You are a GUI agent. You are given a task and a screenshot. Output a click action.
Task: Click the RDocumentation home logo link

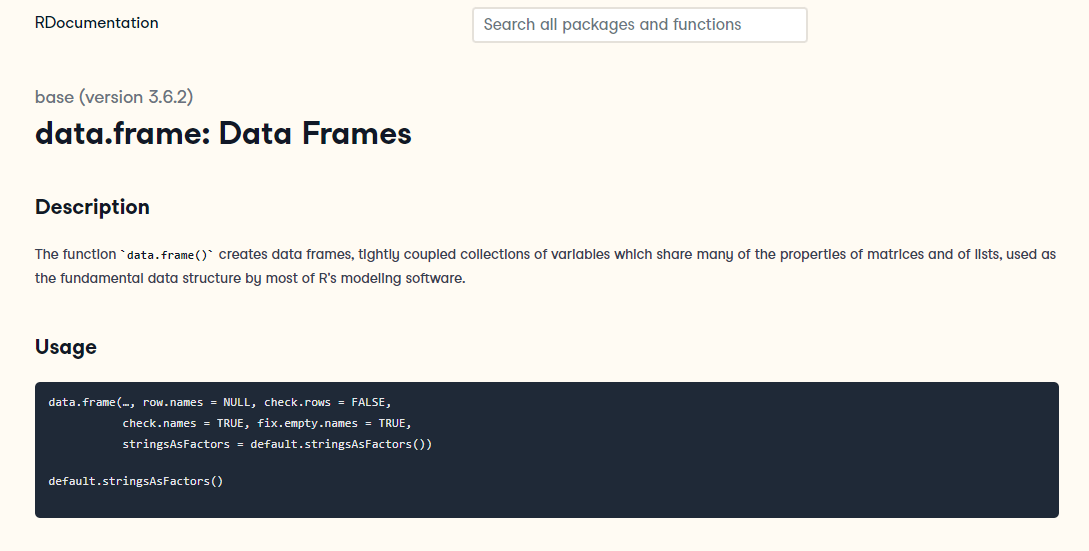(96, 23)
